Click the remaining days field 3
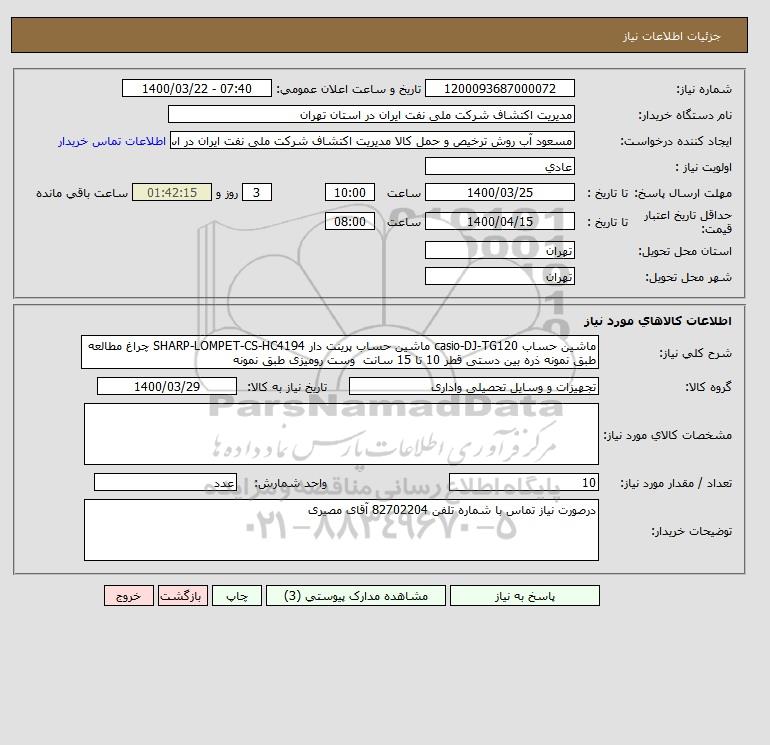 click(x=257, y=193)
